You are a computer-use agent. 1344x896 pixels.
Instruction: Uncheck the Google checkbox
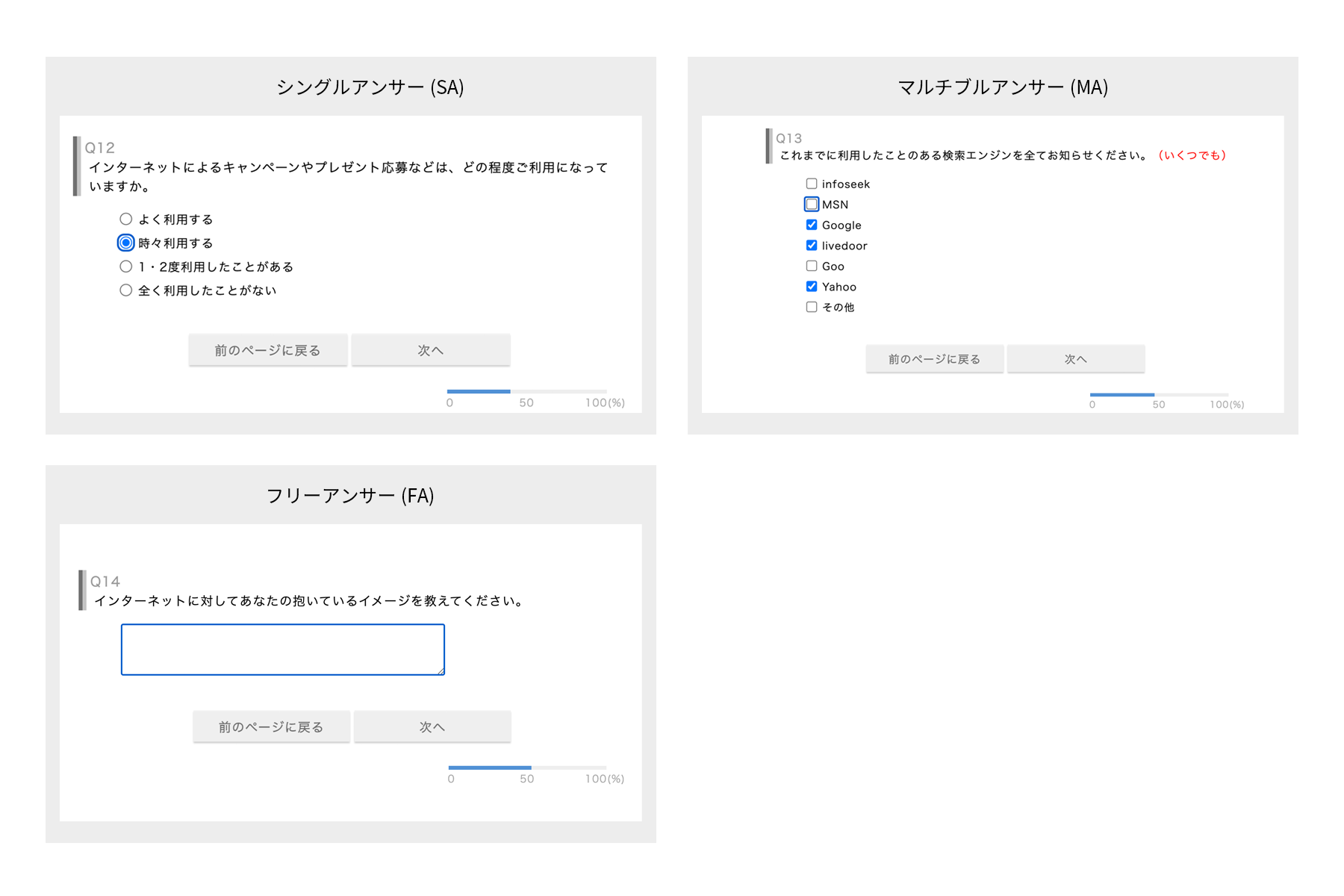[x=812, y=225]
